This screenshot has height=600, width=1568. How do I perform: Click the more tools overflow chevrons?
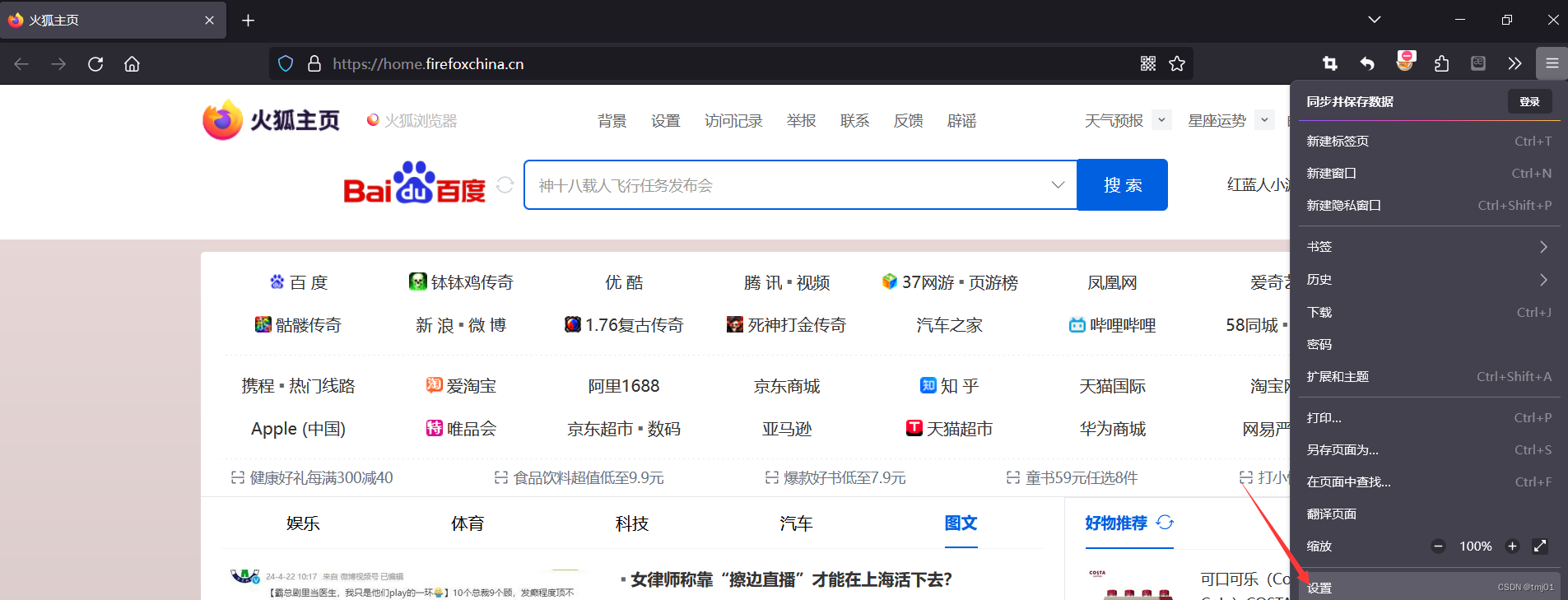[x=1514, y=63]
